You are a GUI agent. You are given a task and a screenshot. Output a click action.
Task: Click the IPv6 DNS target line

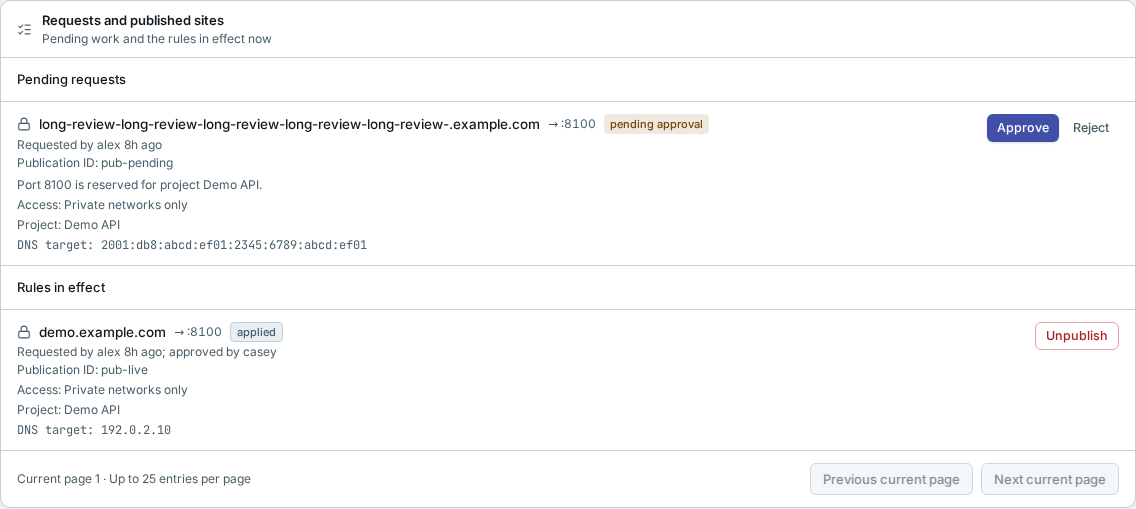click(192, 245)
